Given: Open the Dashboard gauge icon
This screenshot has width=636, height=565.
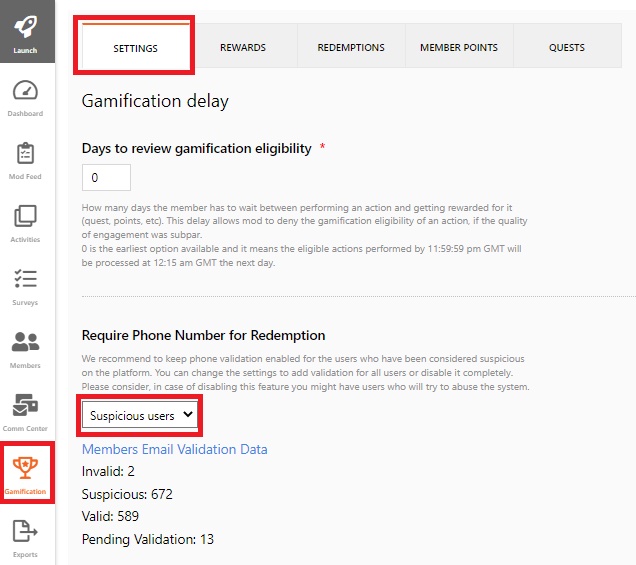Looking at the screenshot, I should (25, 90).
